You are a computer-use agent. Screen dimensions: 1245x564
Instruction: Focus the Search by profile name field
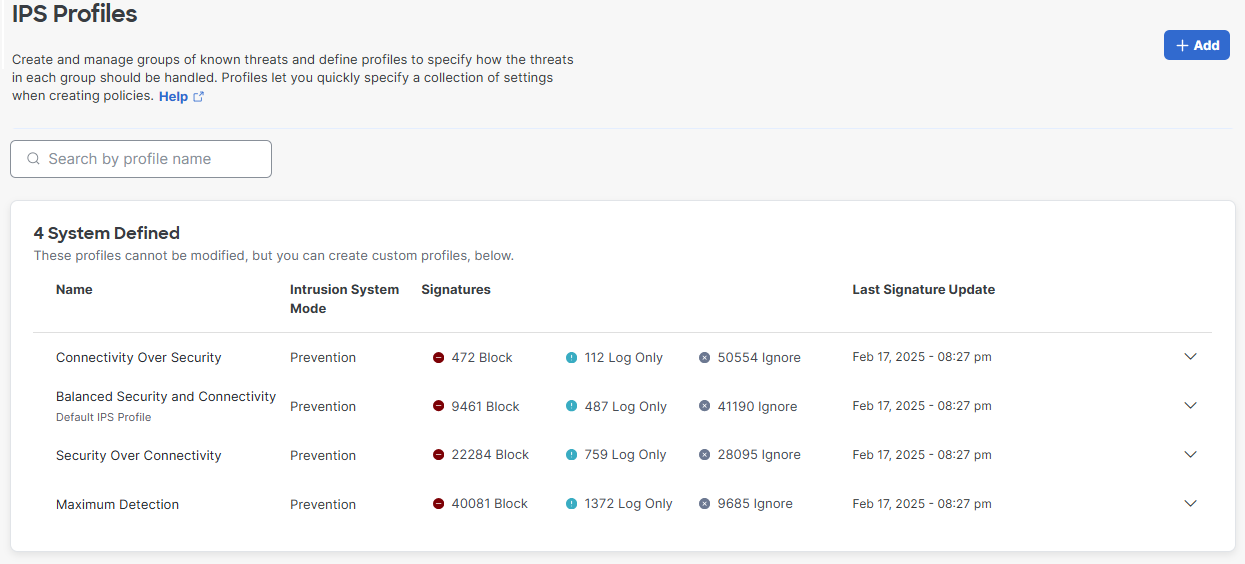pyautogui.click(x=141, y=159)
